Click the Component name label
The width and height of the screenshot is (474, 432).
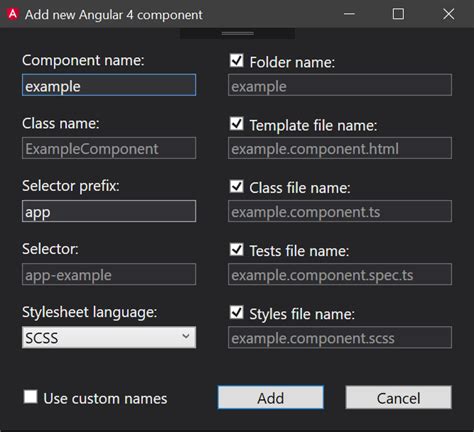(x=83, y=61)
